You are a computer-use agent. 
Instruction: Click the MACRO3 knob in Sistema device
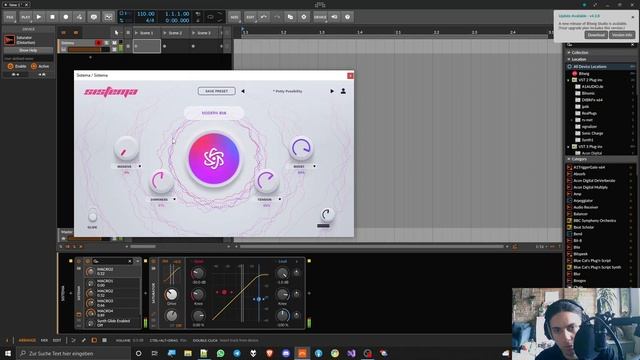90,303
